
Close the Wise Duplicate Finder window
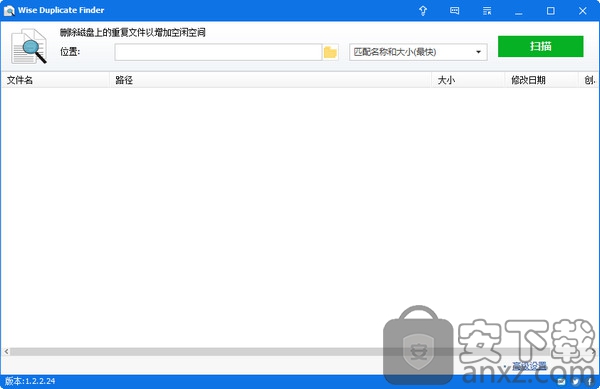coord(582,11)
